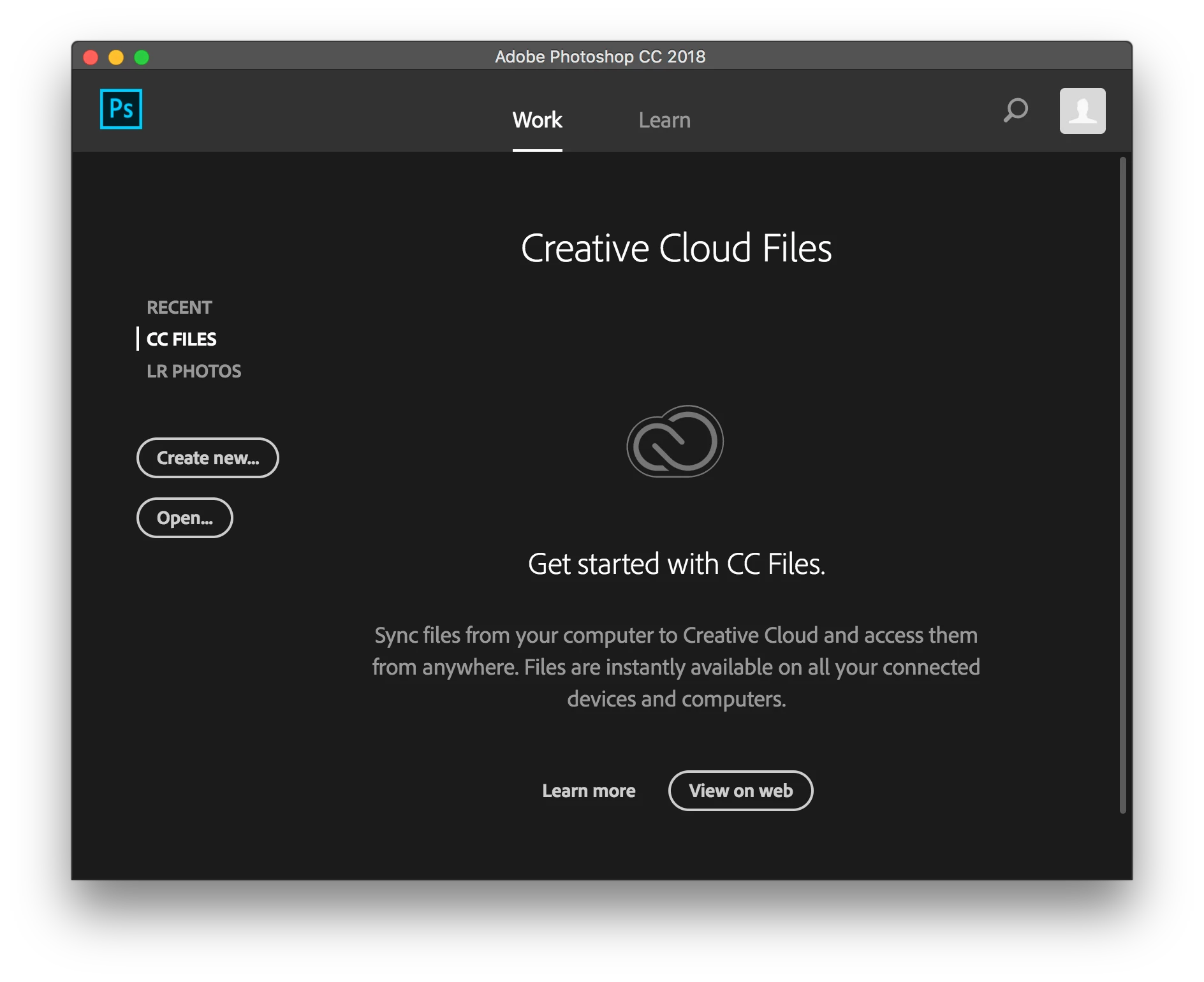Click the Photoshop Ps logo icon

(121, 109)
